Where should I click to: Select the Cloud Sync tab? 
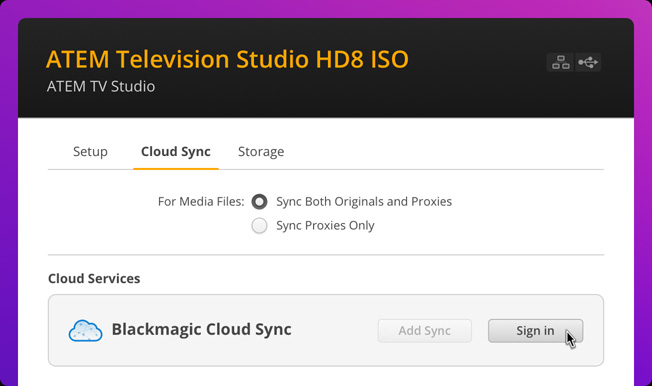(x=176, y=151)
